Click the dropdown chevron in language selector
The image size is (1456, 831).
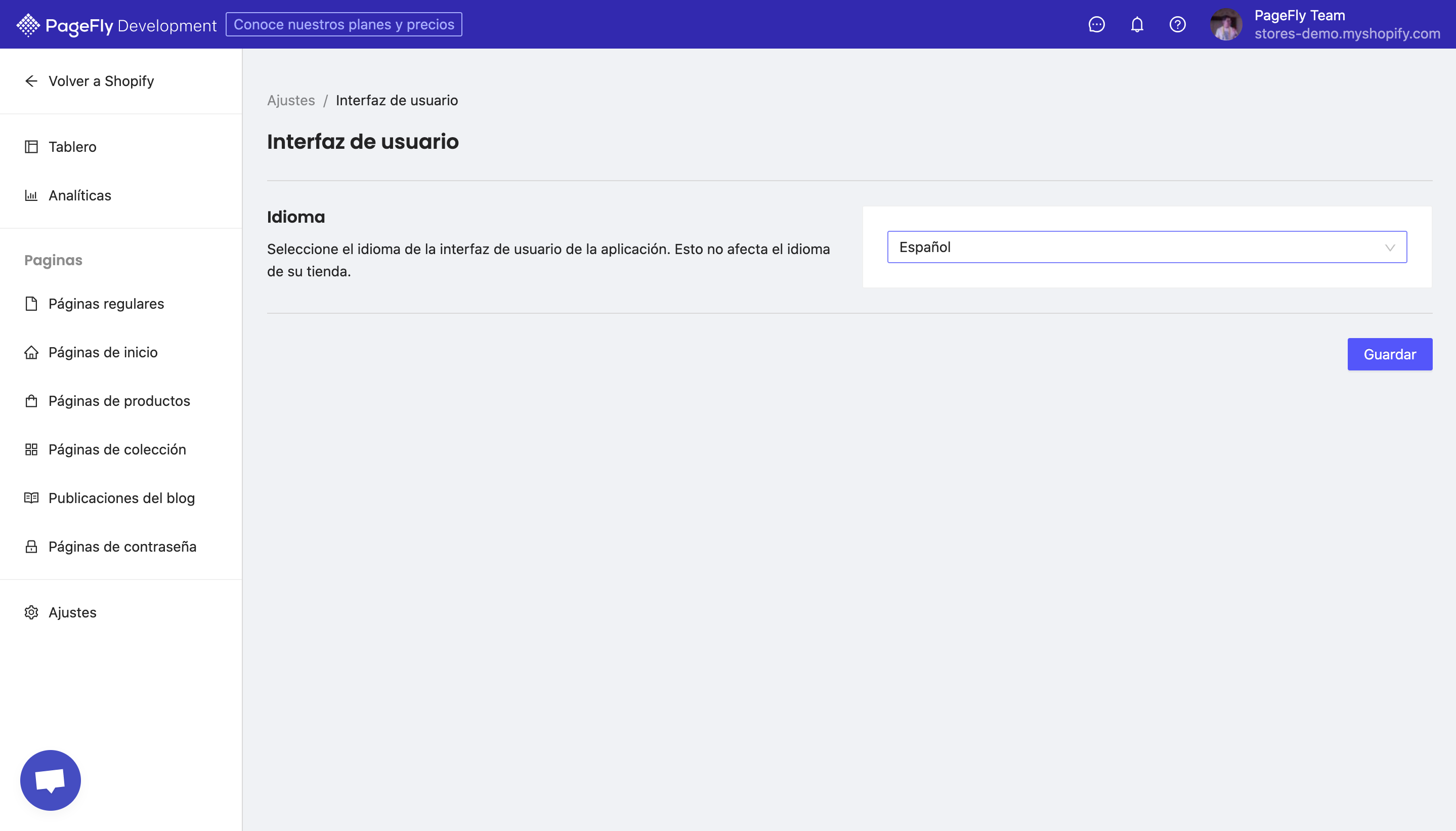1390,247
